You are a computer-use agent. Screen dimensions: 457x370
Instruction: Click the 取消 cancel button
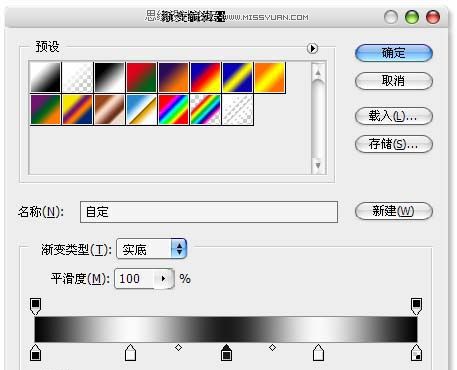[394, 81]
